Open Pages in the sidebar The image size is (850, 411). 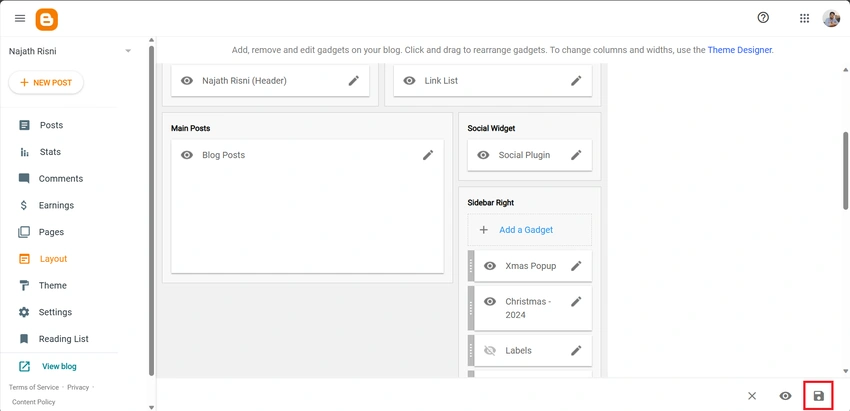pyautogui.click(x=51, y=232)
